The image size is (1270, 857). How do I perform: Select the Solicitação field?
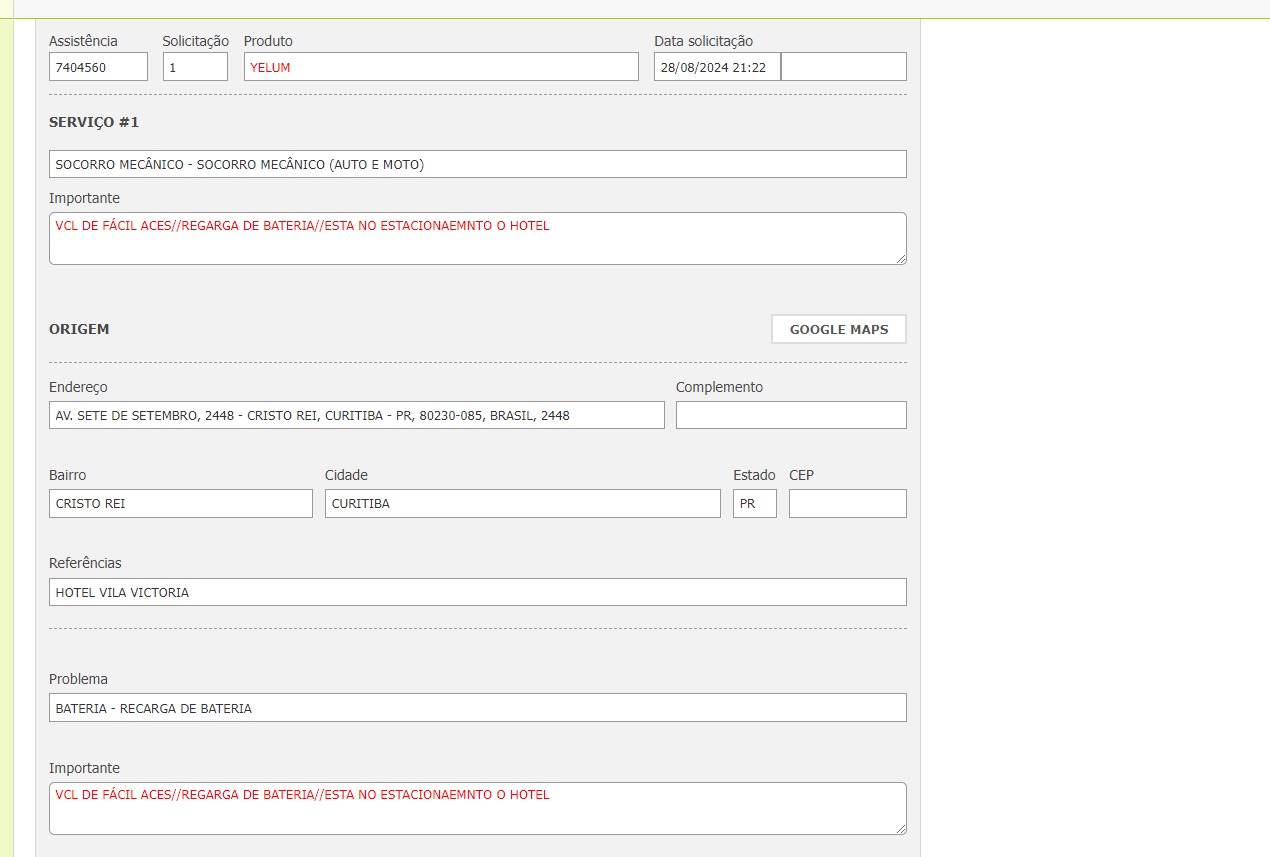195,67
